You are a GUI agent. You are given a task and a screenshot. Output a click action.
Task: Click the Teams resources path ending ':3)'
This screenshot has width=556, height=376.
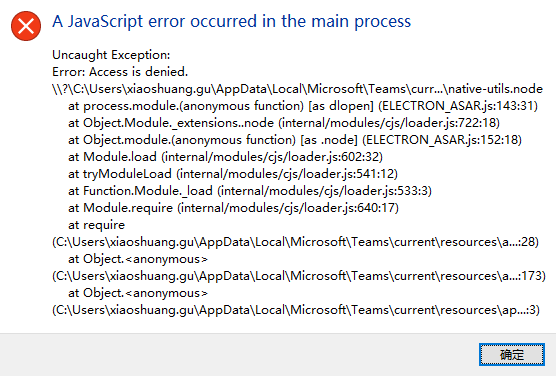tap(296, 310)
